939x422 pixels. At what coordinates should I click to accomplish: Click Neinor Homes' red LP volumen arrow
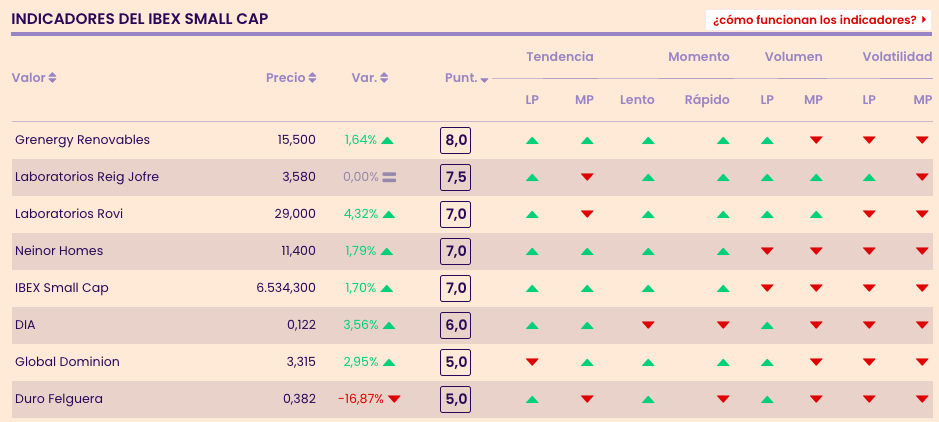tap(767, 251)
